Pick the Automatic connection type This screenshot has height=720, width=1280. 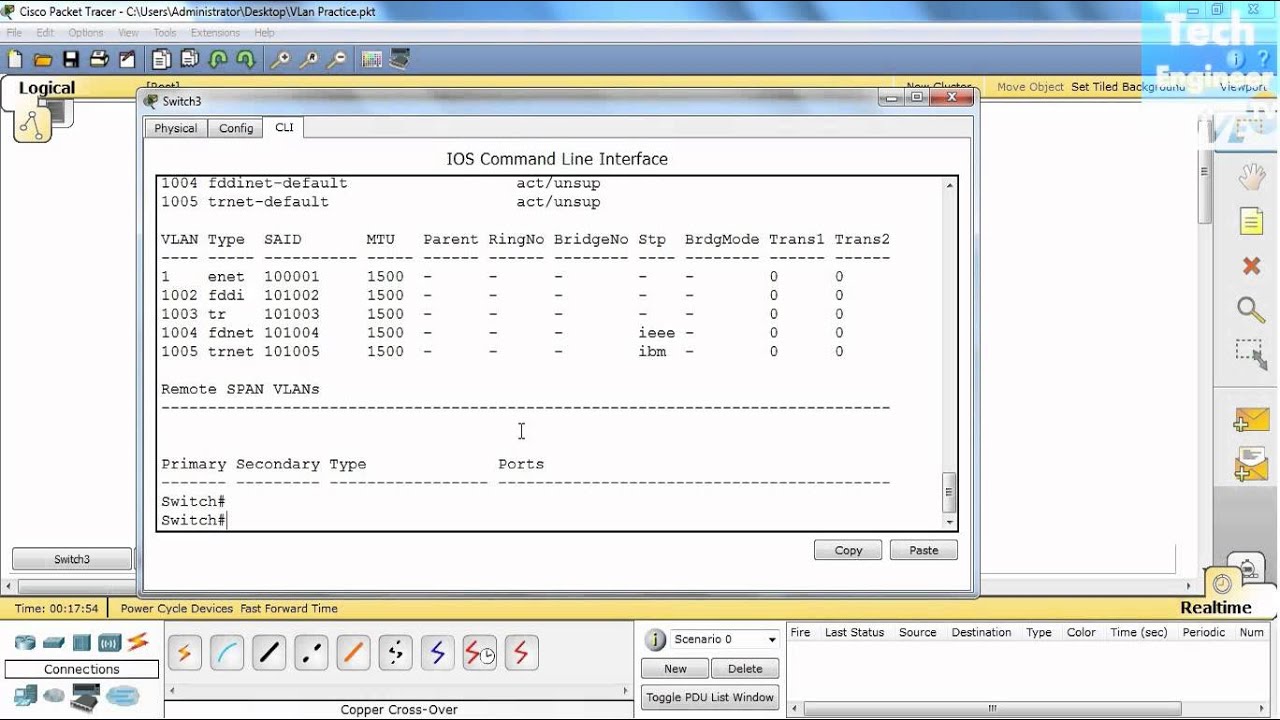click(x=185, y=653)
